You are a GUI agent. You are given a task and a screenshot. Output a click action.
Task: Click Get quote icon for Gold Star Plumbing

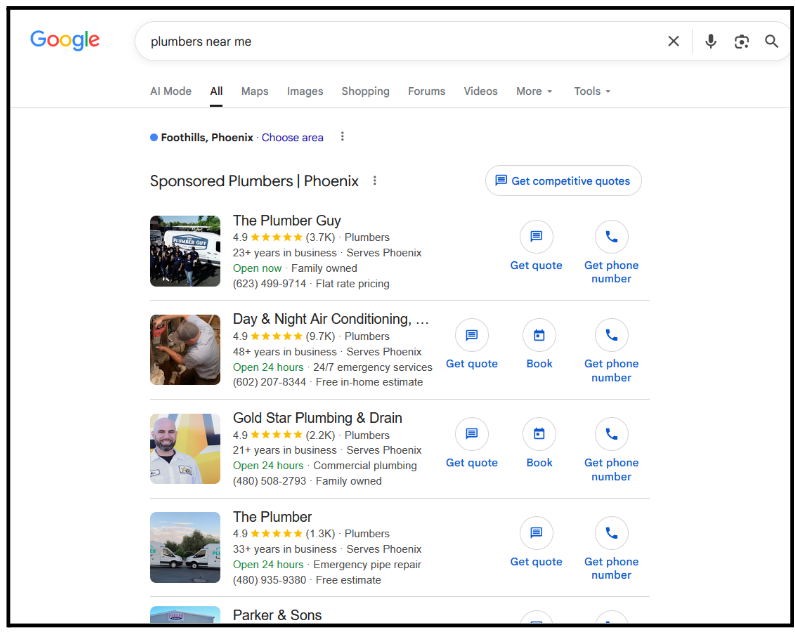point(472,433)
